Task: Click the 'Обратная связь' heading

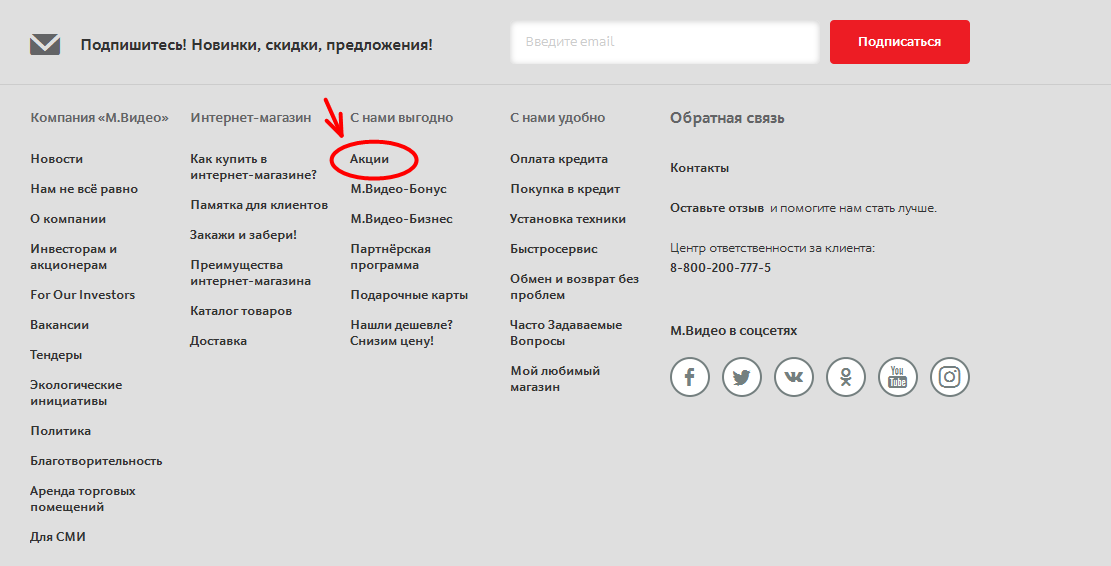Action: 727,118
